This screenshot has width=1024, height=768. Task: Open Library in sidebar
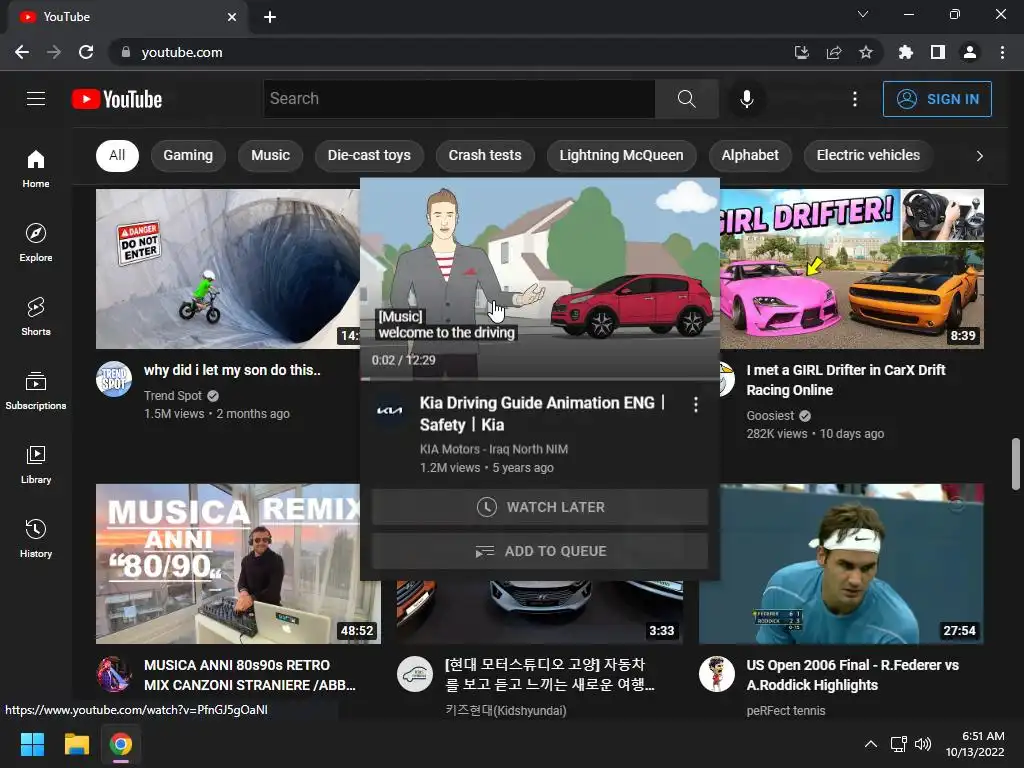(36, 464)
